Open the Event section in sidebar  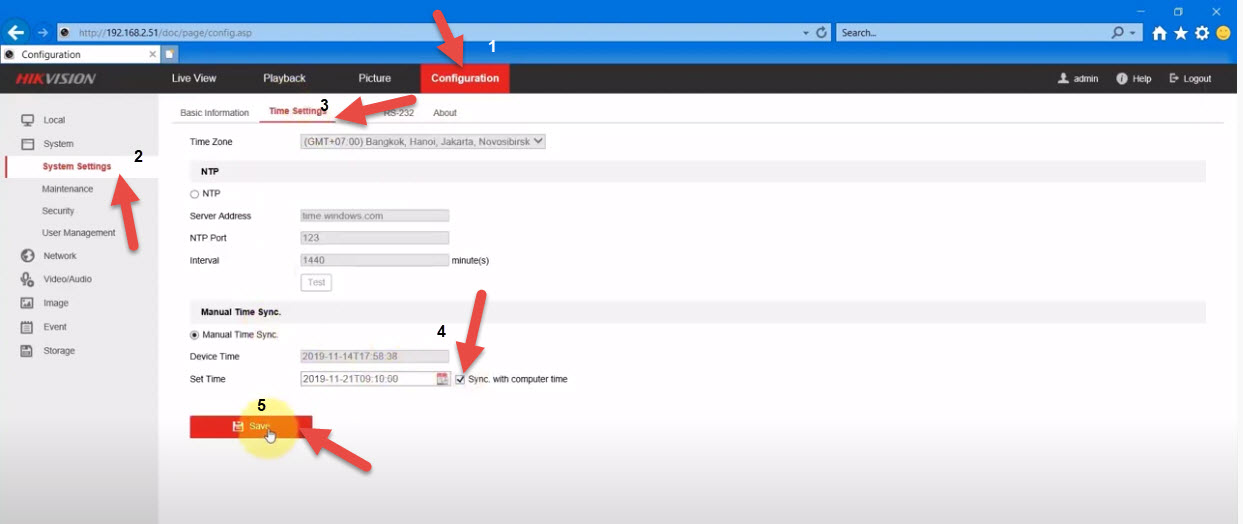[x=55, y=327]
